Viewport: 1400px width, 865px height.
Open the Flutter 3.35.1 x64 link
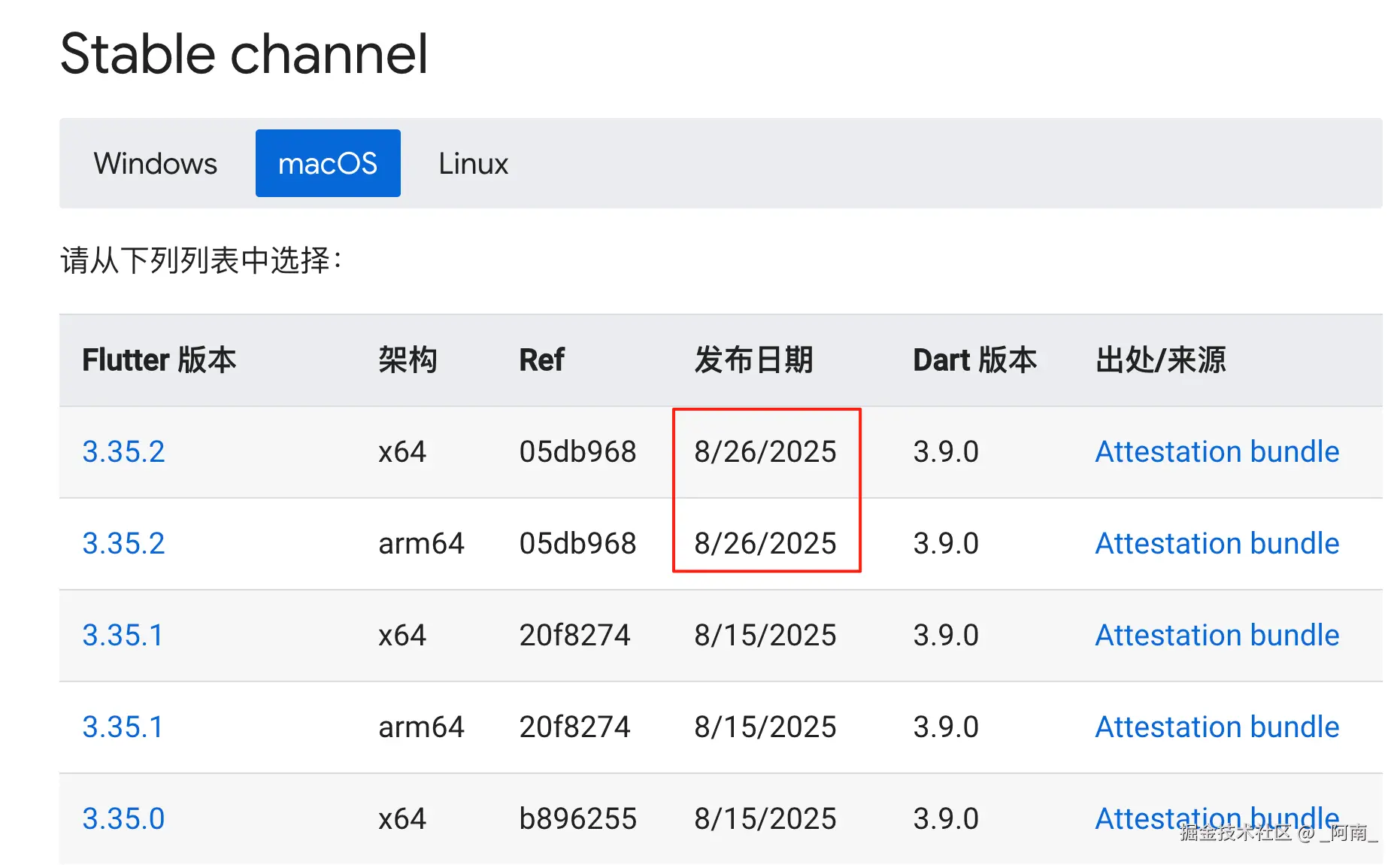click(x=123, y=636)
